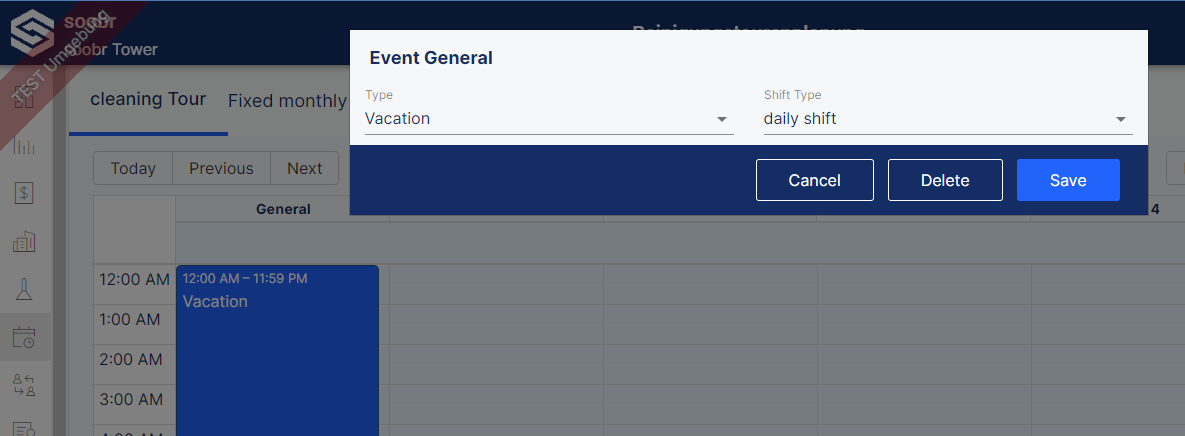Open the flask sidebar icon
The height and width of the screenshot is (436, 1185).
click(25, 289)
